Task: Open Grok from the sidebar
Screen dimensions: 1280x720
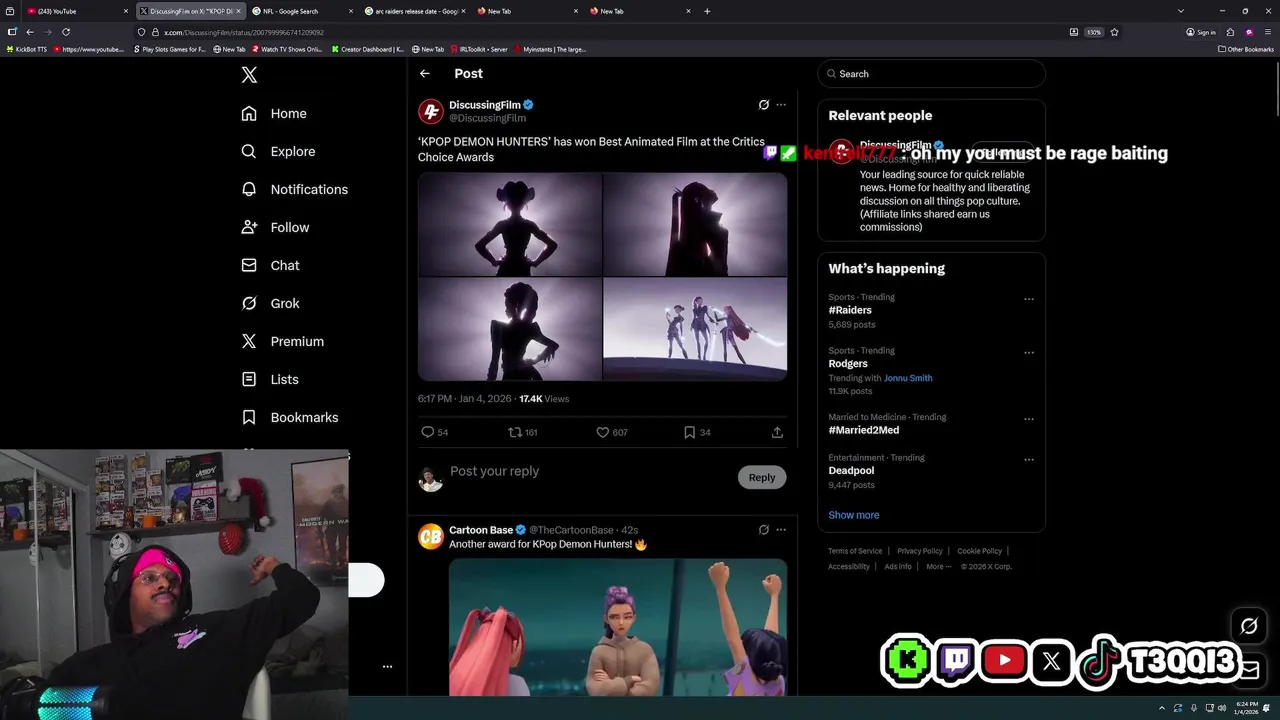Action: click(x=270, y=303)
